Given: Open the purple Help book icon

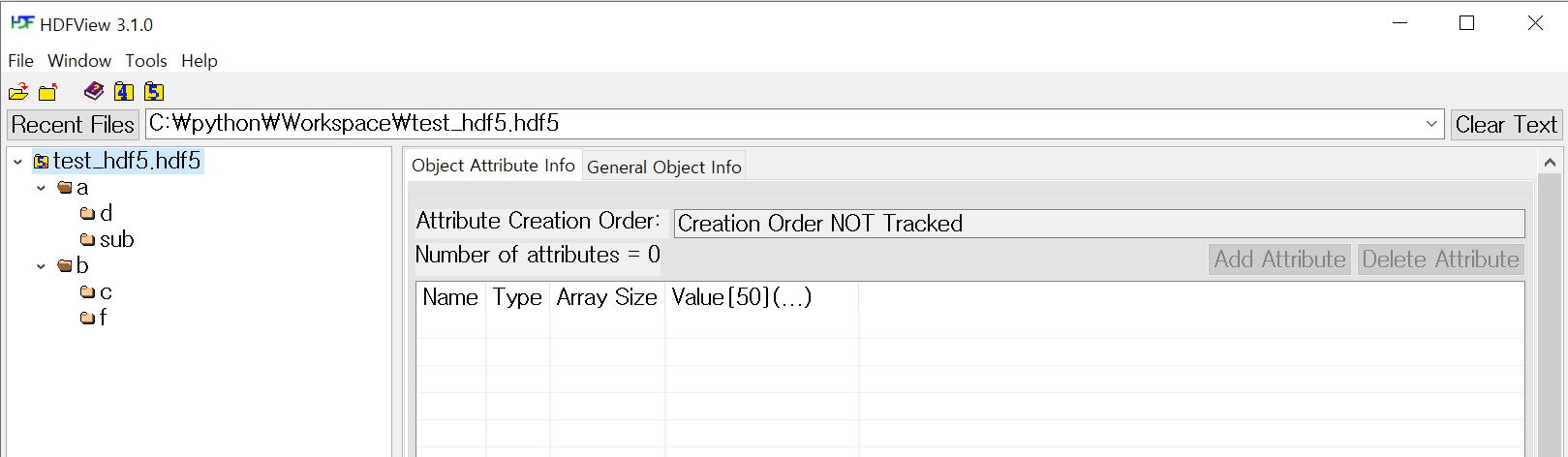Looking at the screenshot, I should click(94, 91).
